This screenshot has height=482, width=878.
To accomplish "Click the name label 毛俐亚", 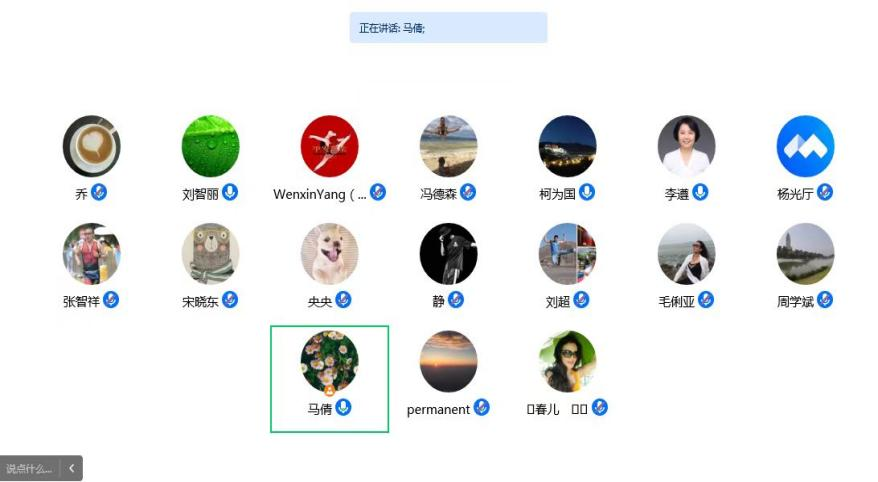I will point(676,302).
